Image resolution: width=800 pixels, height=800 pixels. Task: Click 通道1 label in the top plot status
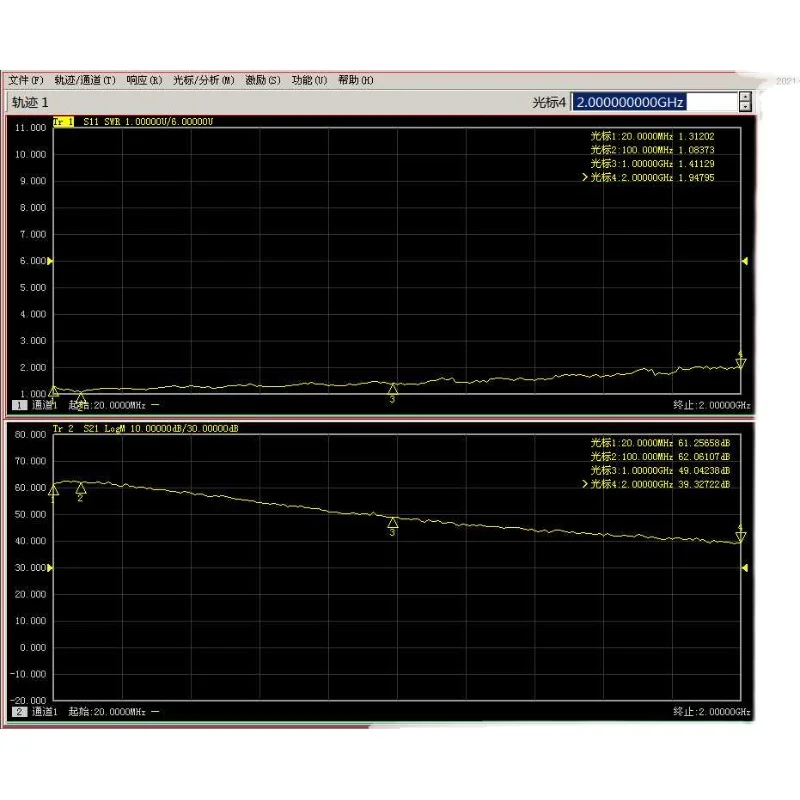[x=45, y=405]
